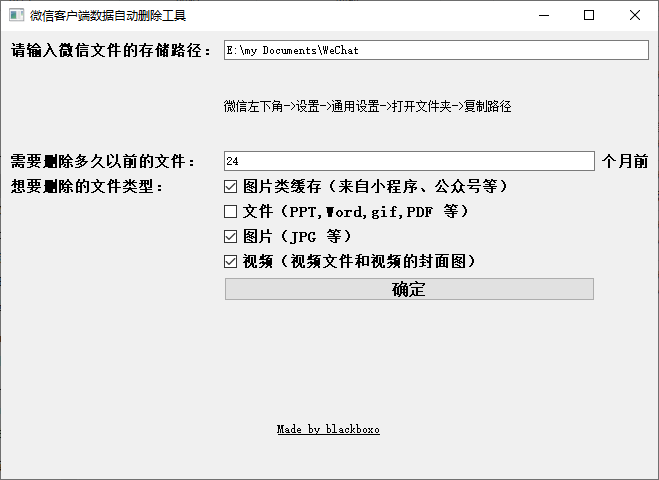Viewport: 659px width, 480px height.
Task: Uncheck the 图片（JPG 等）checkbox
Action: pos(230,237)
